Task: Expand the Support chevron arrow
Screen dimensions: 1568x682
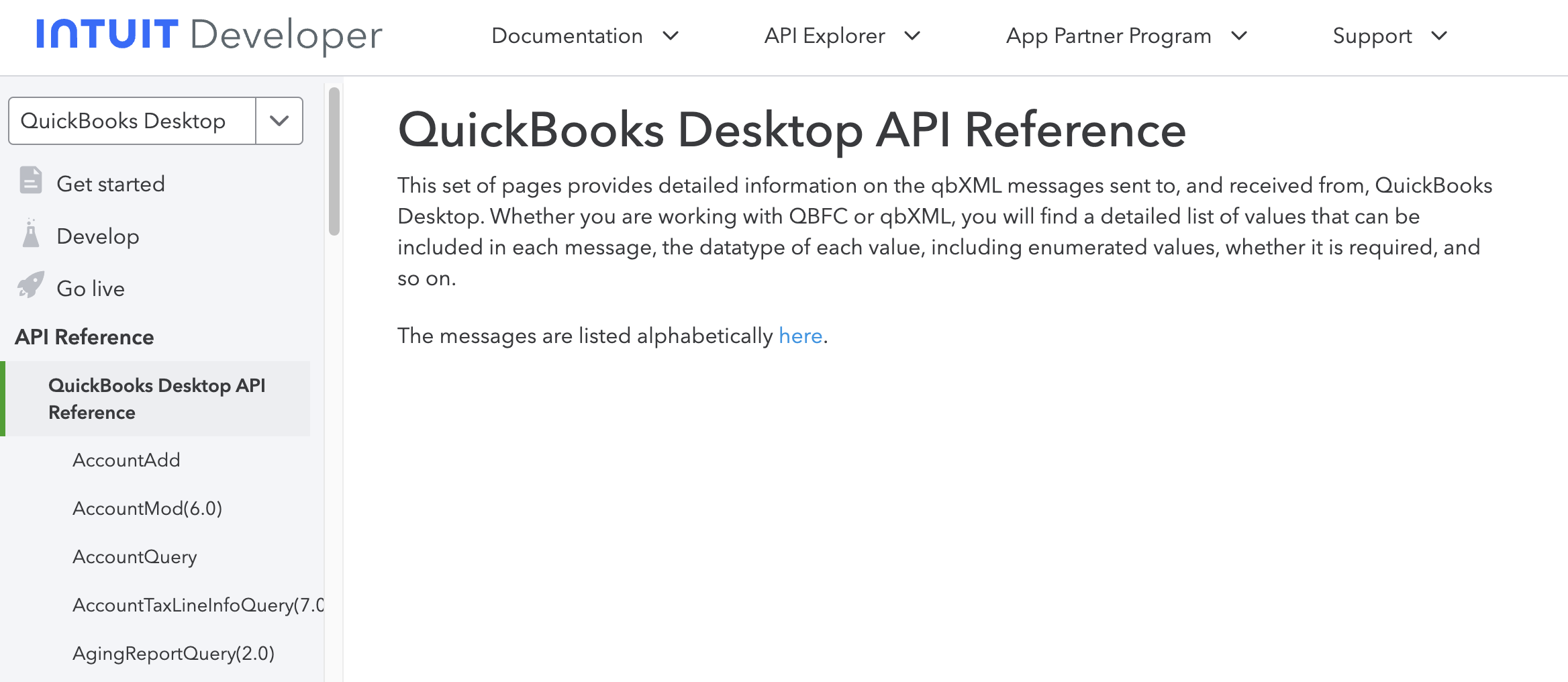Action: pyautogui.click(x=1439, y=36)
